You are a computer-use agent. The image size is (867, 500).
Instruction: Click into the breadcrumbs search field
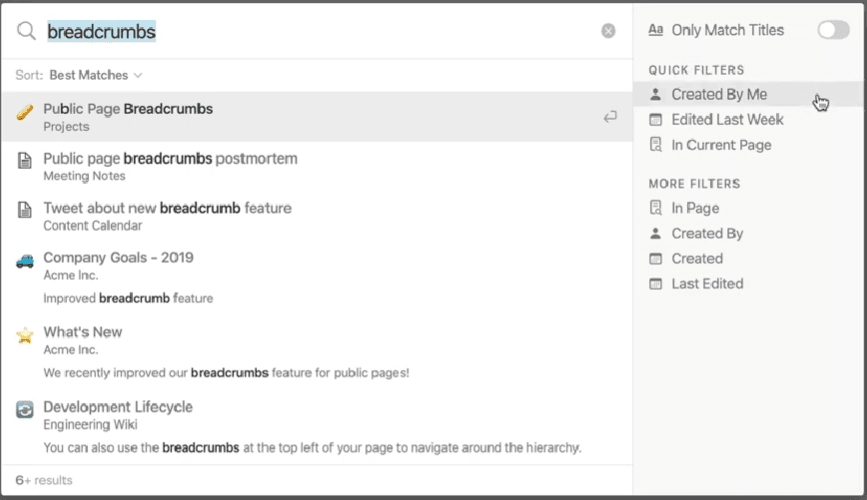click(300, 31)
